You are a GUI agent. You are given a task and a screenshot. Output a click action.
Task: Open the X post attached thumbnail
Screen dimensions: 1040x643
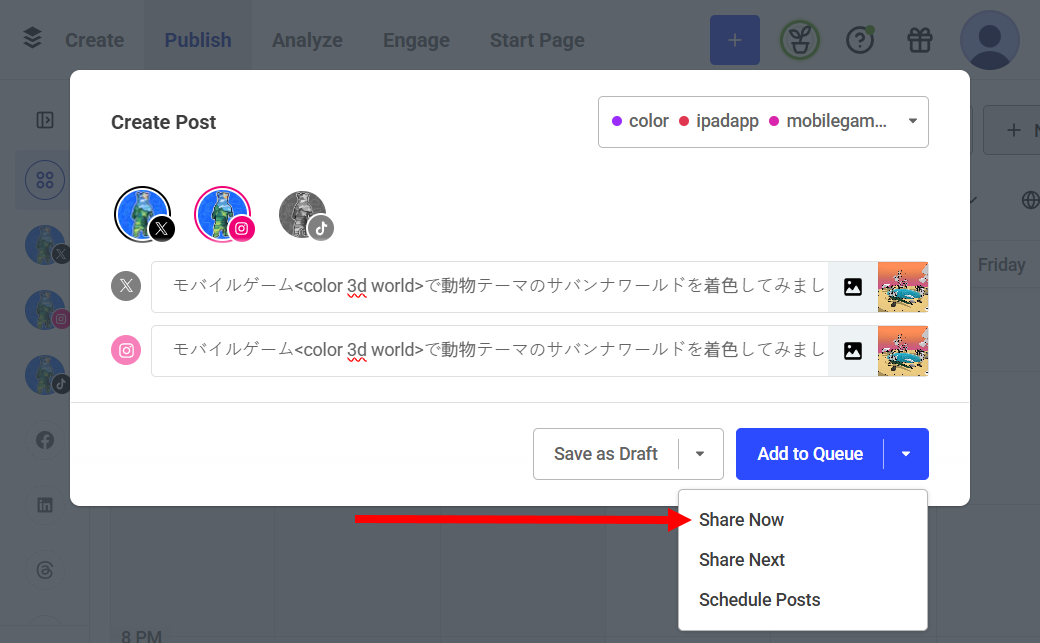click(903, 287)
